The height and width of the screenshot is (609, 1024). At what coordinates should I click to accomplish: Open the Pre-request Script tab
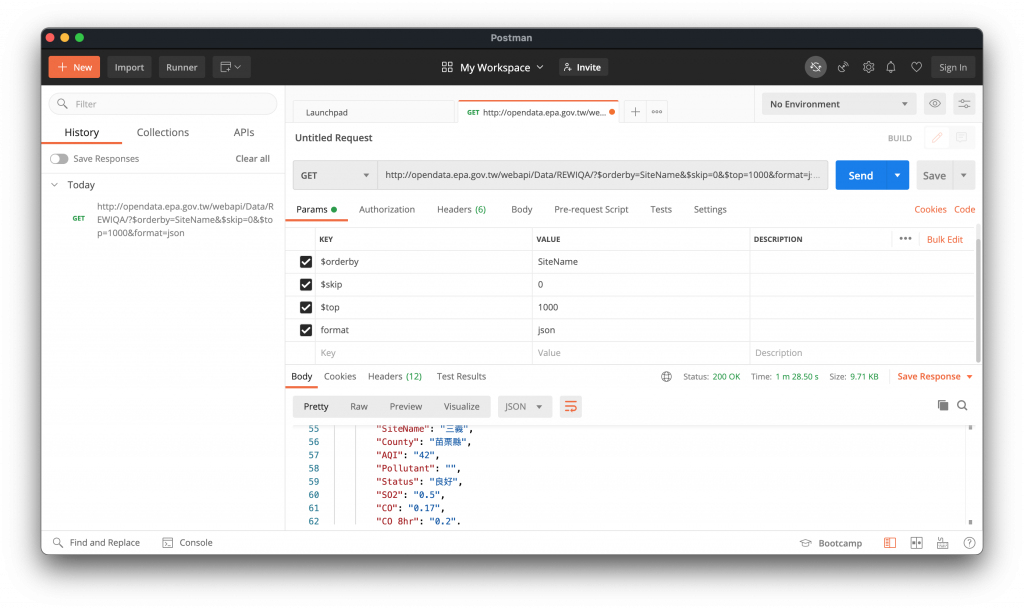(x=591, y=210)
